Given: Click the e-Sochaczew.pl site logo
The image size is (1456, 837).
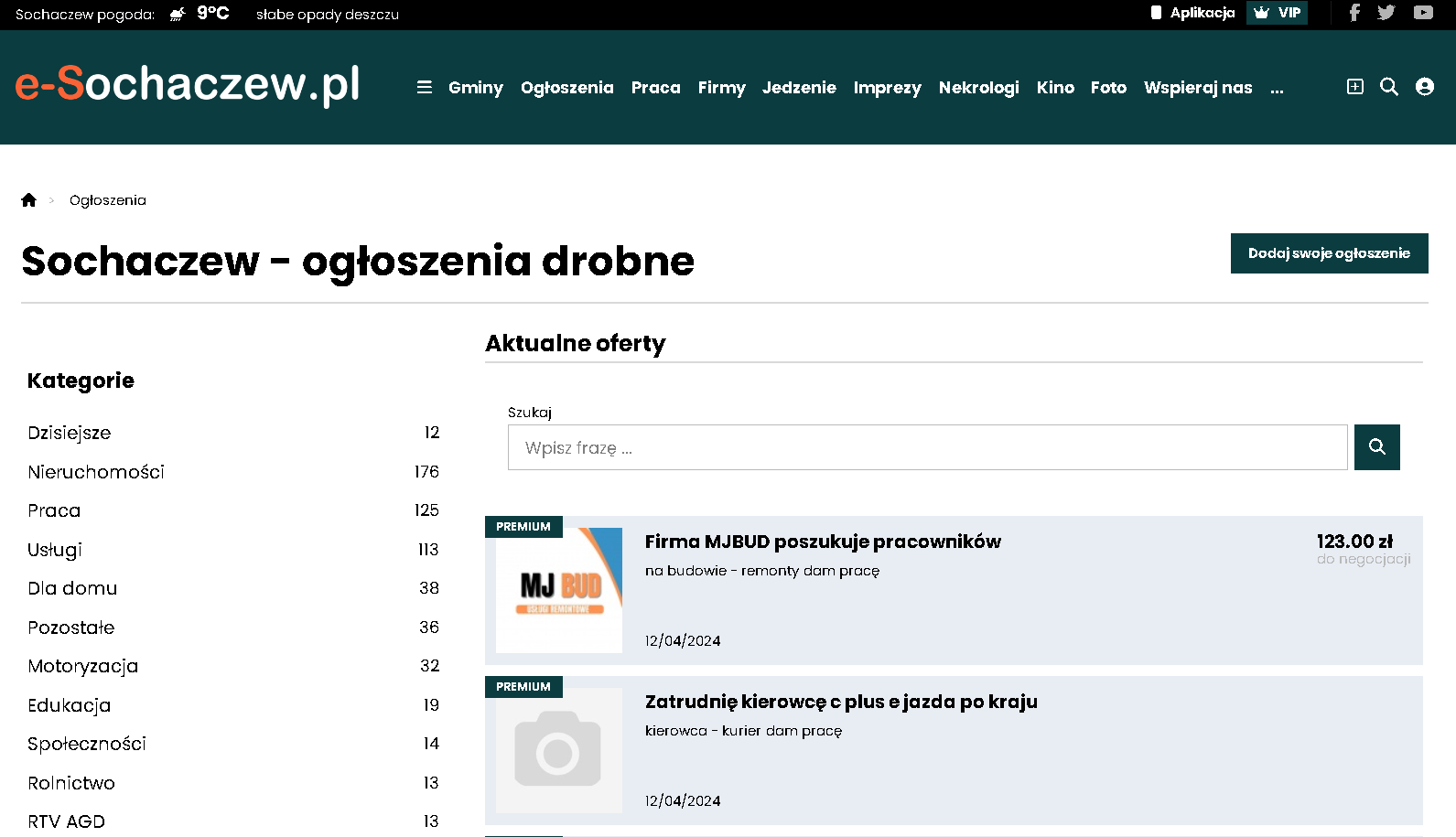Looking at the screenshot, I should 188,84.
